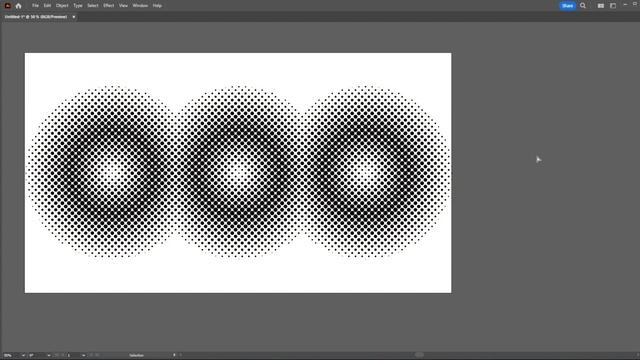
Task: Open the Select menu
Action: point(93,6)
